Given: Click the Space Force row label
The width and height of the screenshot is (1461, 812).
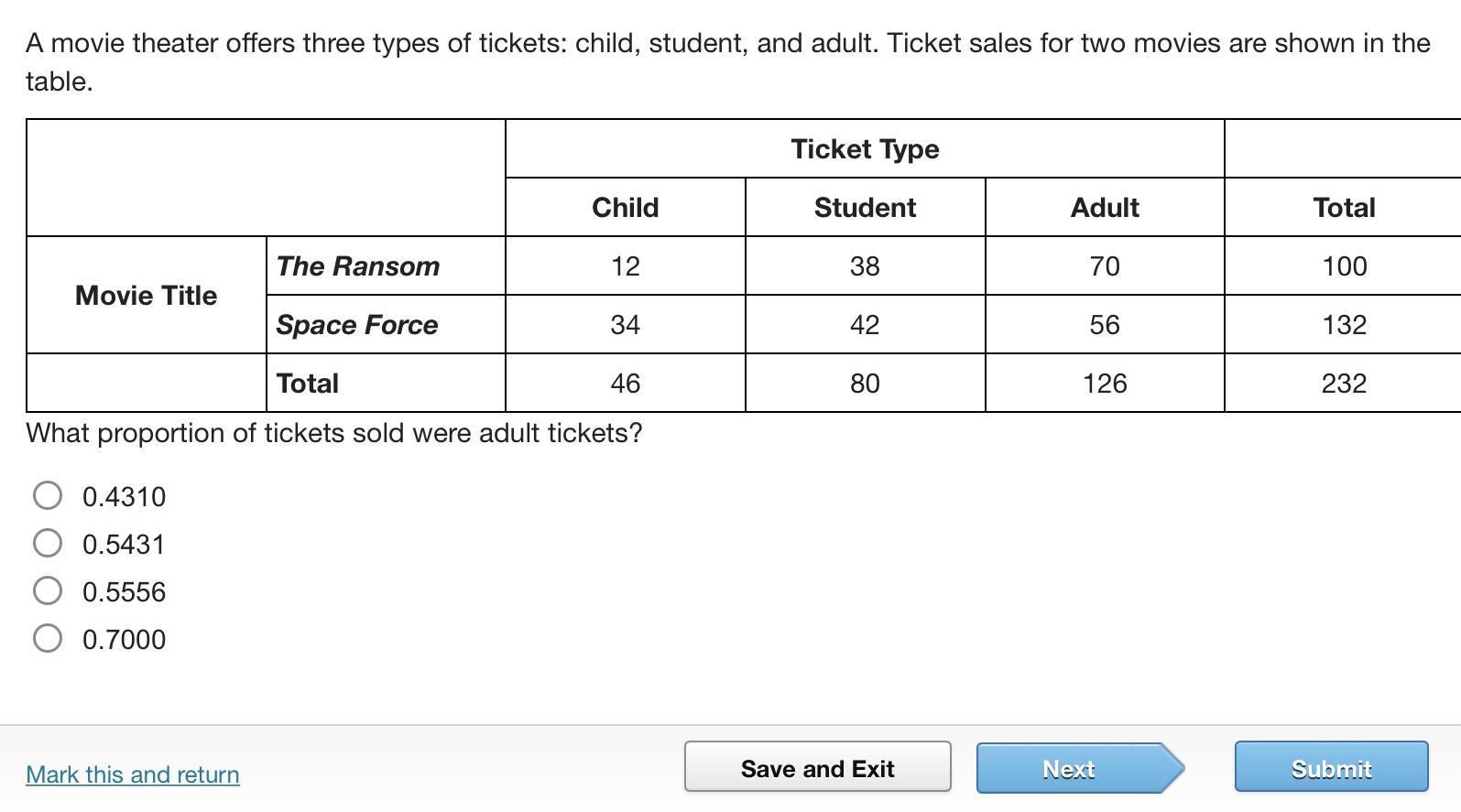Looking at the screenshot, I should (x=357, y=325).
